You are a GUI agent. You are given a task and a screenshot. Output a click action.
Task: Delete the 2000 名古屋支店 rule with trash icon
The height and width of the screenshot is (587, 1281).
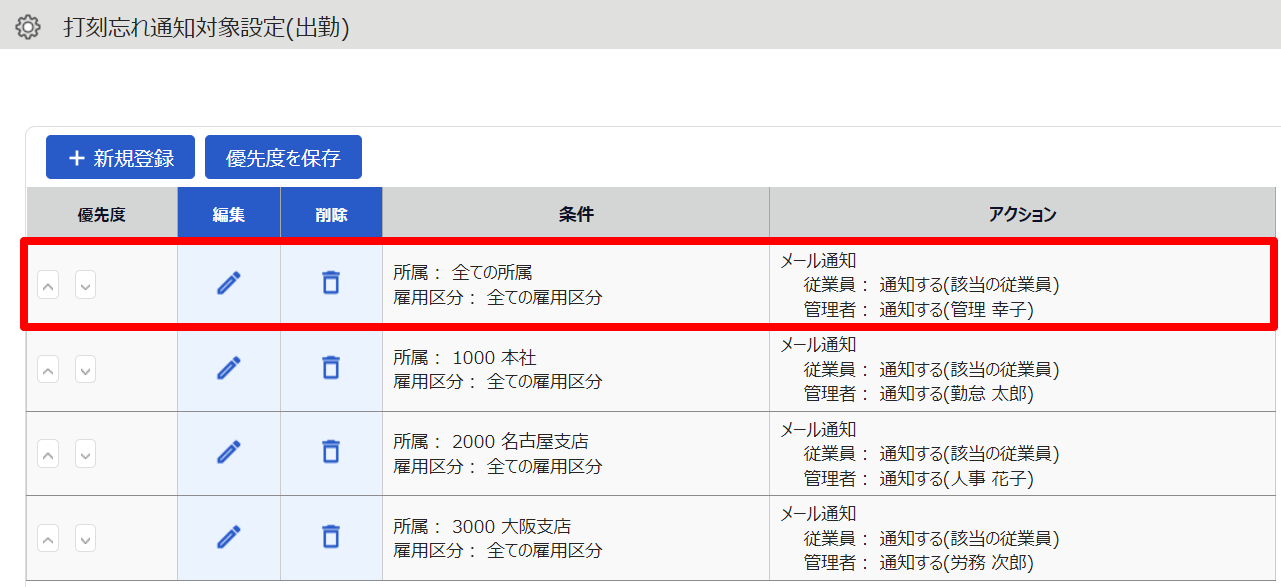331,452
